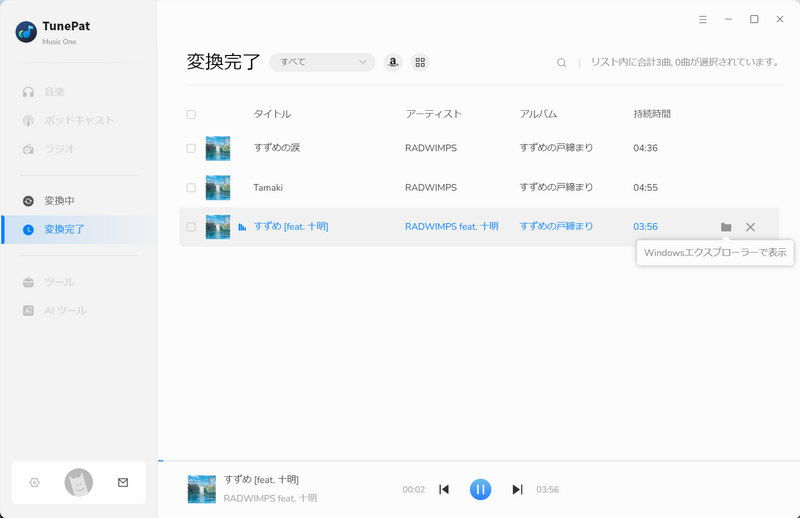Click the 持続時間 column header
This screenshot has width=800, height=518.
[652, 114]
